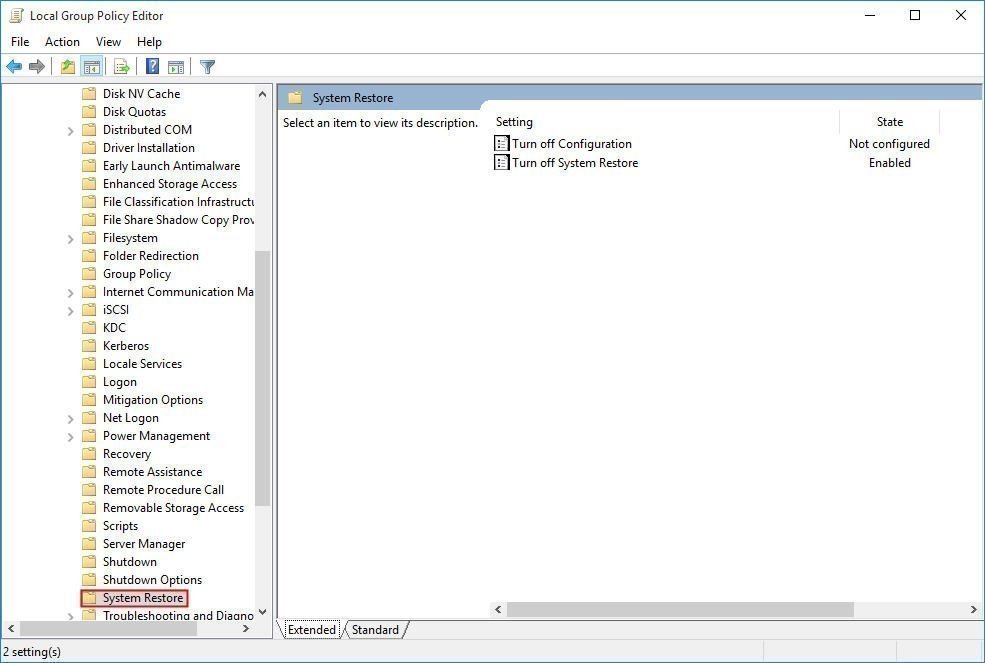Select the Shutdown Options folder
This screenshot has width=985, height=663.
153,580
